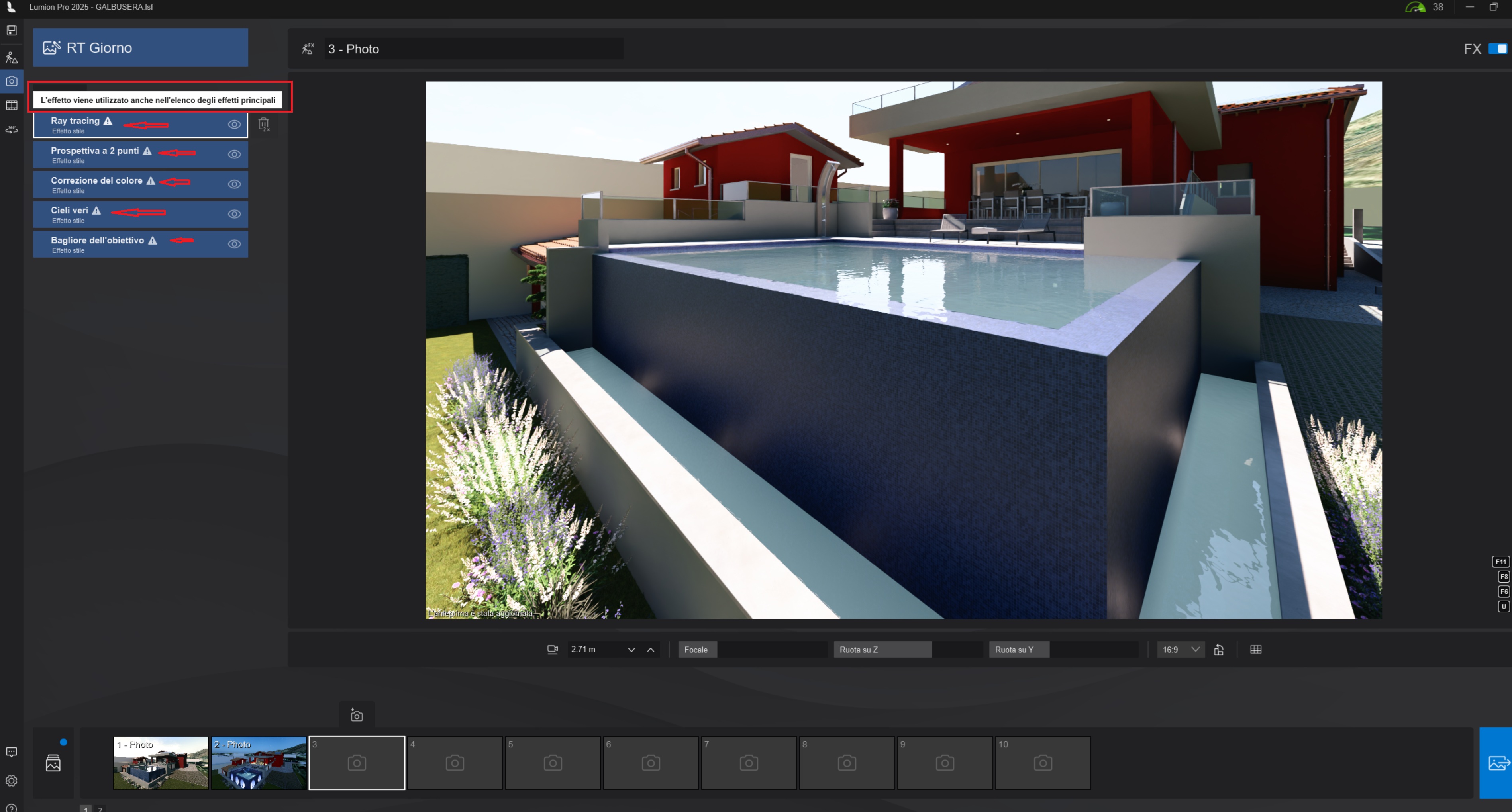Click the U shortcut button
The height and width of the screenshot is (812, 1512).
(1503, 607)
